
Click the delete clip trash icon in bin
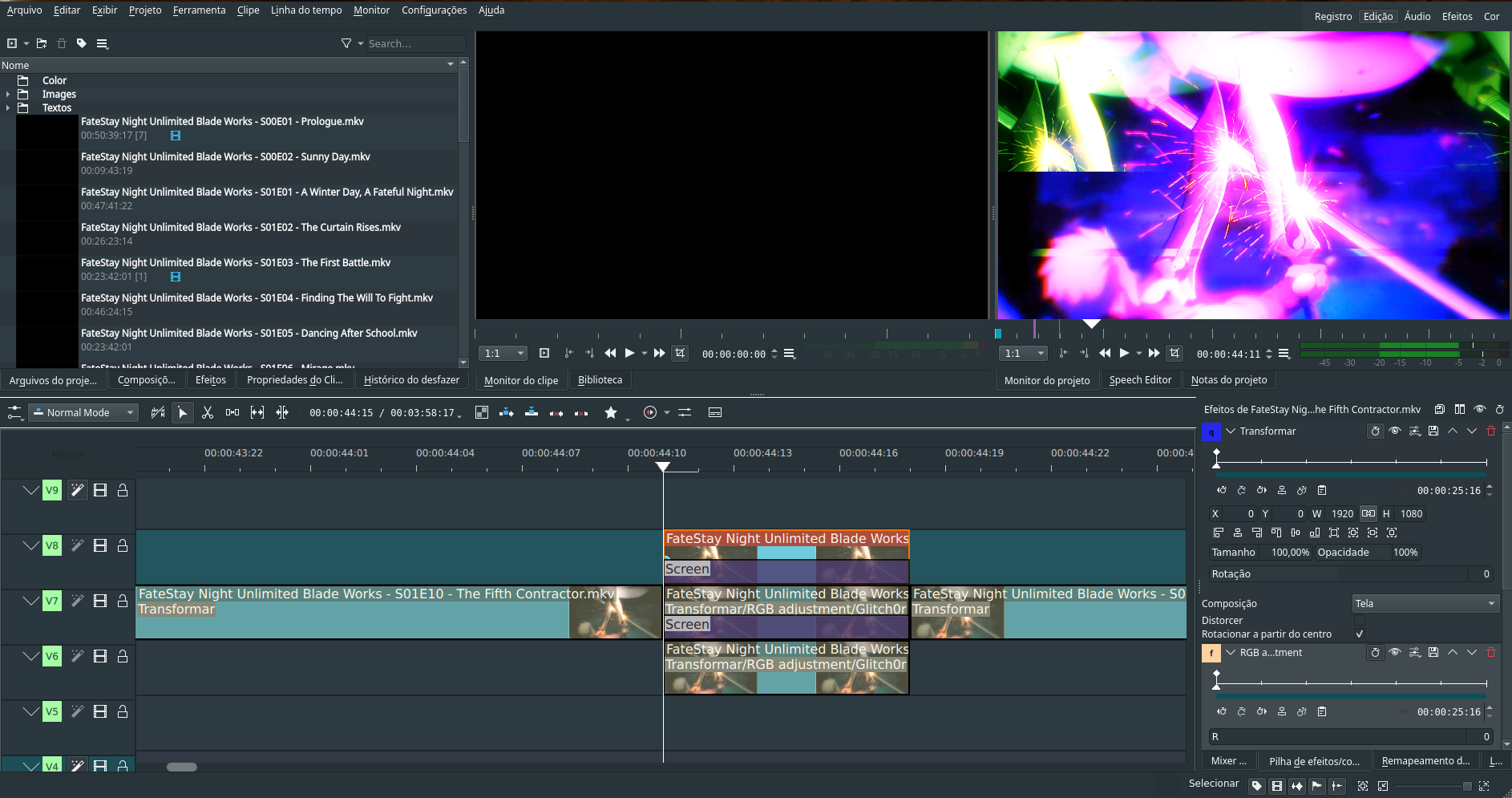coord(62,43)
